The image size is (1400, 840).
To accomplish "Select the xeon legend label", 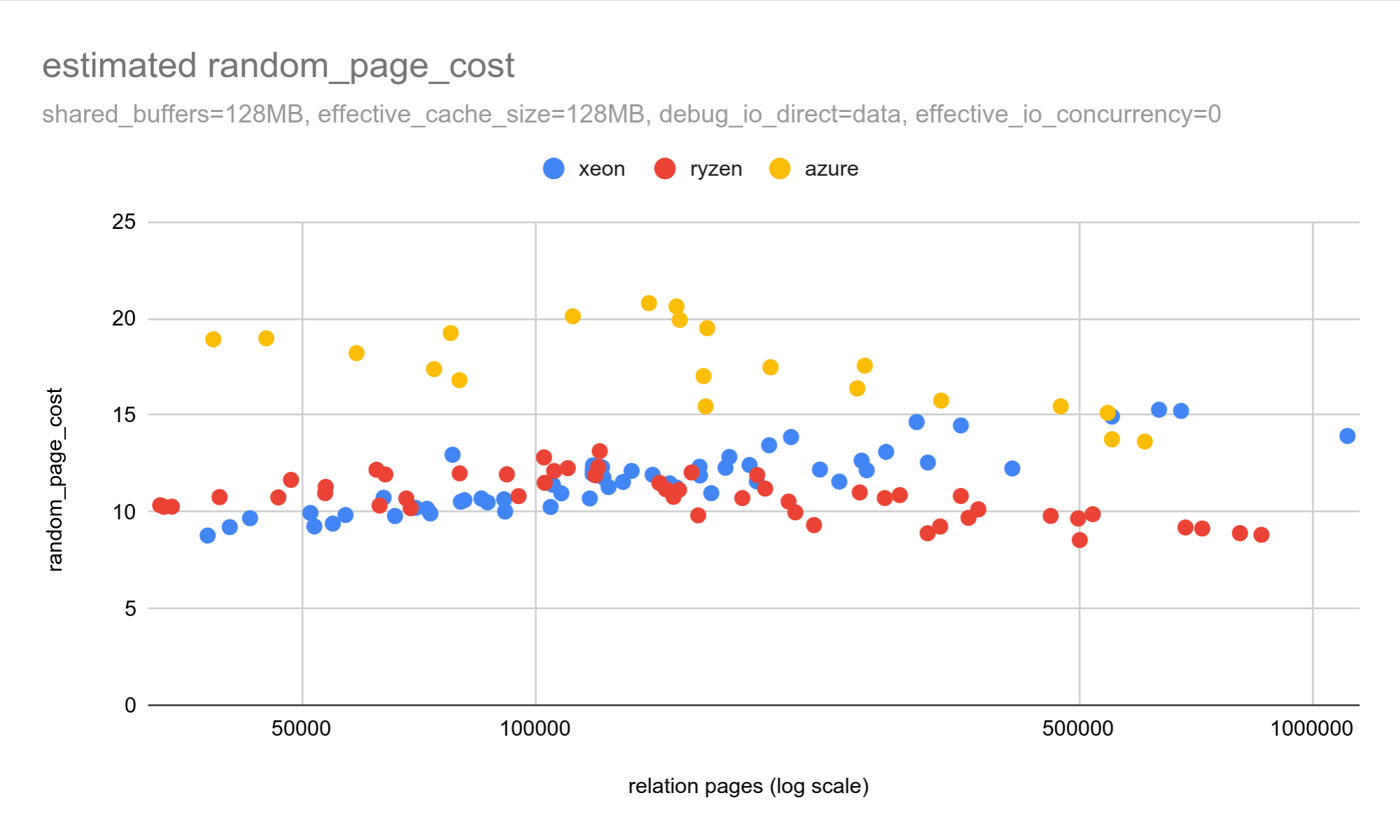I will [601, 169].
